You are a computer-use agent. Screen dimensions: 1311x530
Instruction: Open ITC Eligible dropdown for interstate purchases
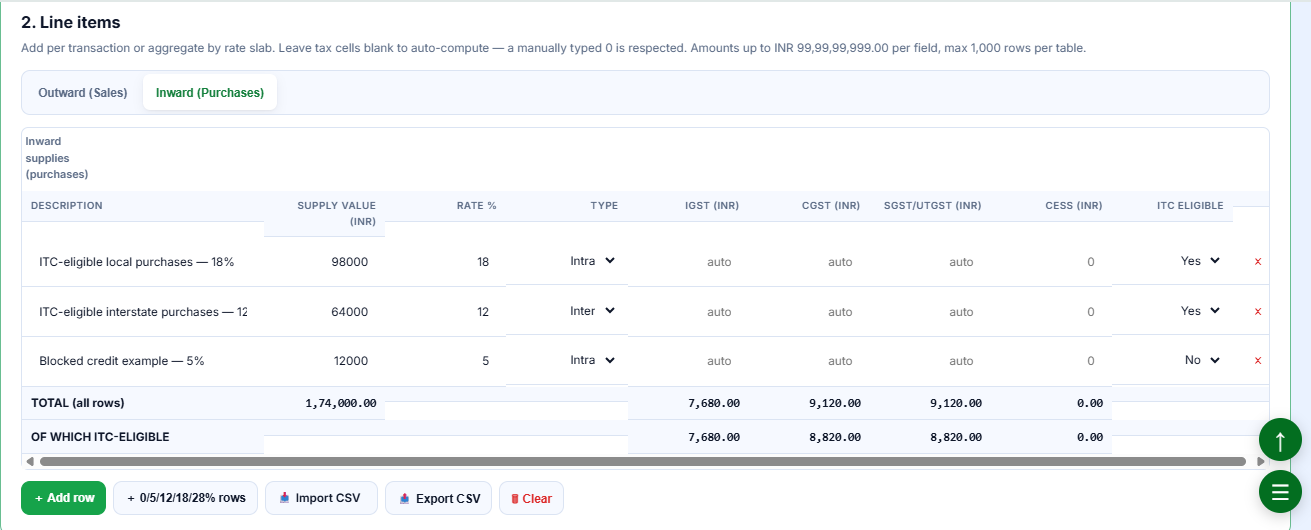click(x=1199, y=311)
